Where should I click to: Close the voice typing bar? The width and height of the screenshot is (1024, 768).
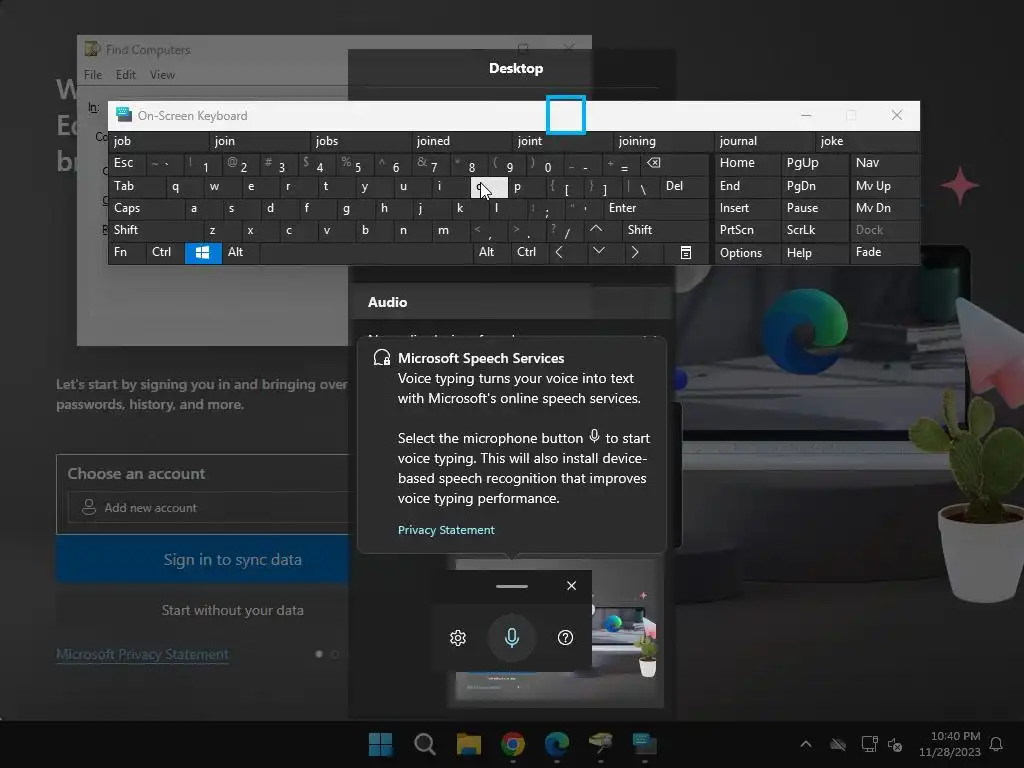571,586
